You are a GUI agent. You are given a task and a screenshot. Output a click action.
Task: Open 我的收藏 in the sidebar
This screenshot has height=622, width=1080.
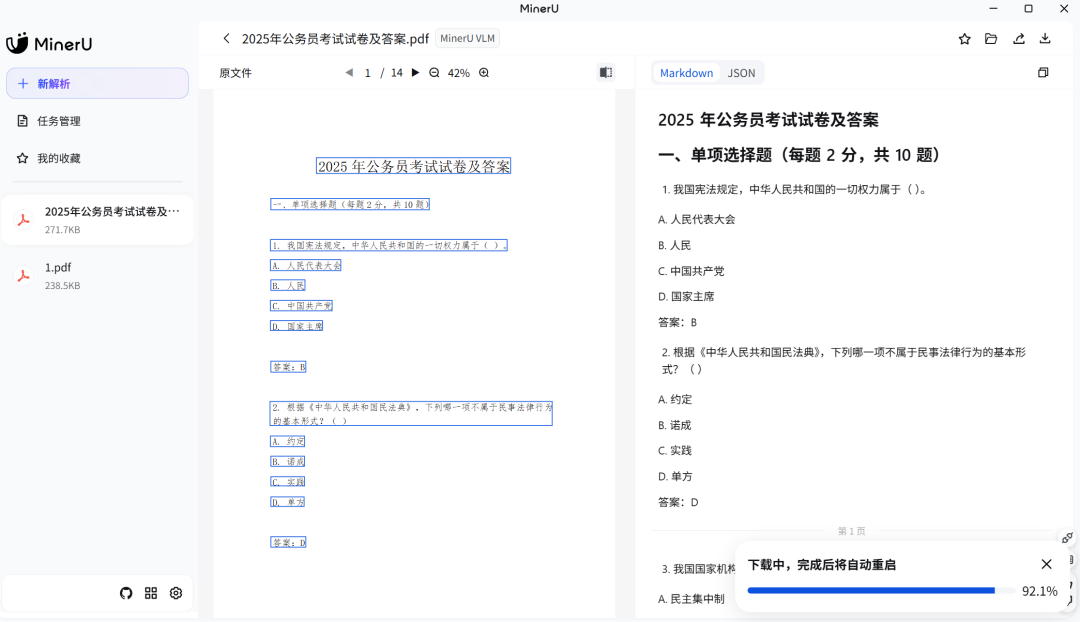click(x=59, y=158)
